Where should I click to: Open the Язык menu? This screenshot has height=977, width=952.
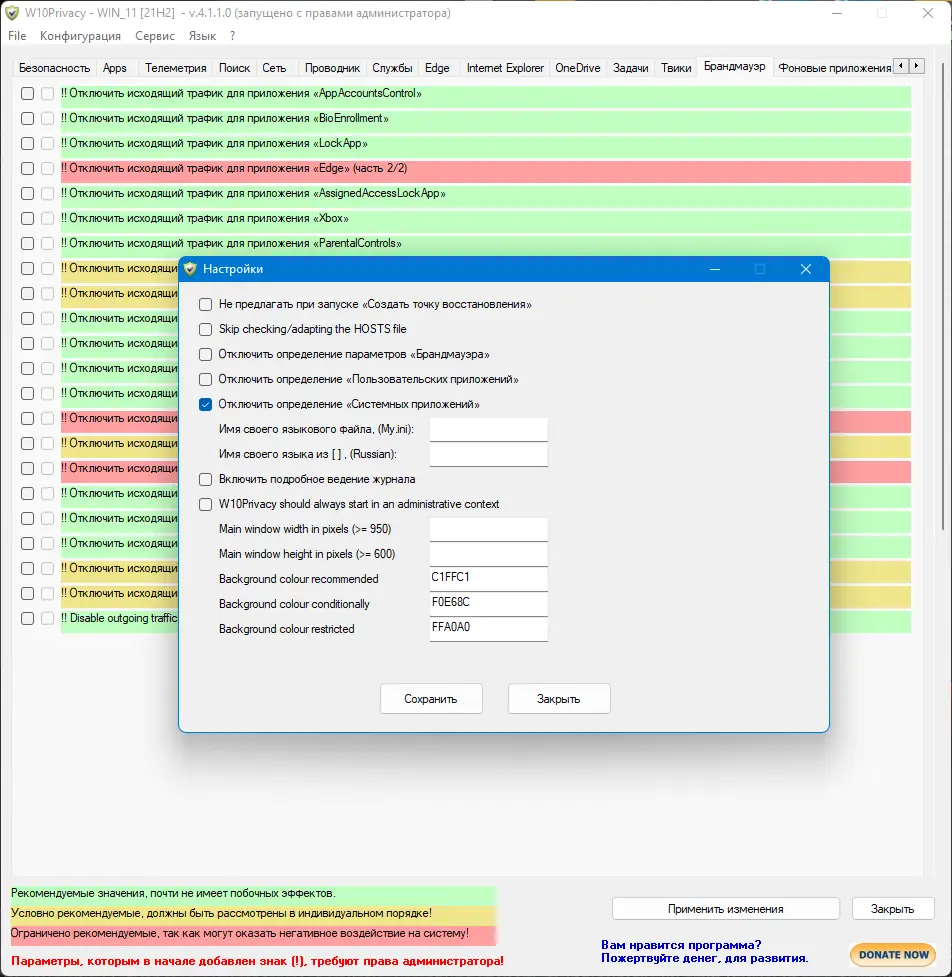coord(202,36)
